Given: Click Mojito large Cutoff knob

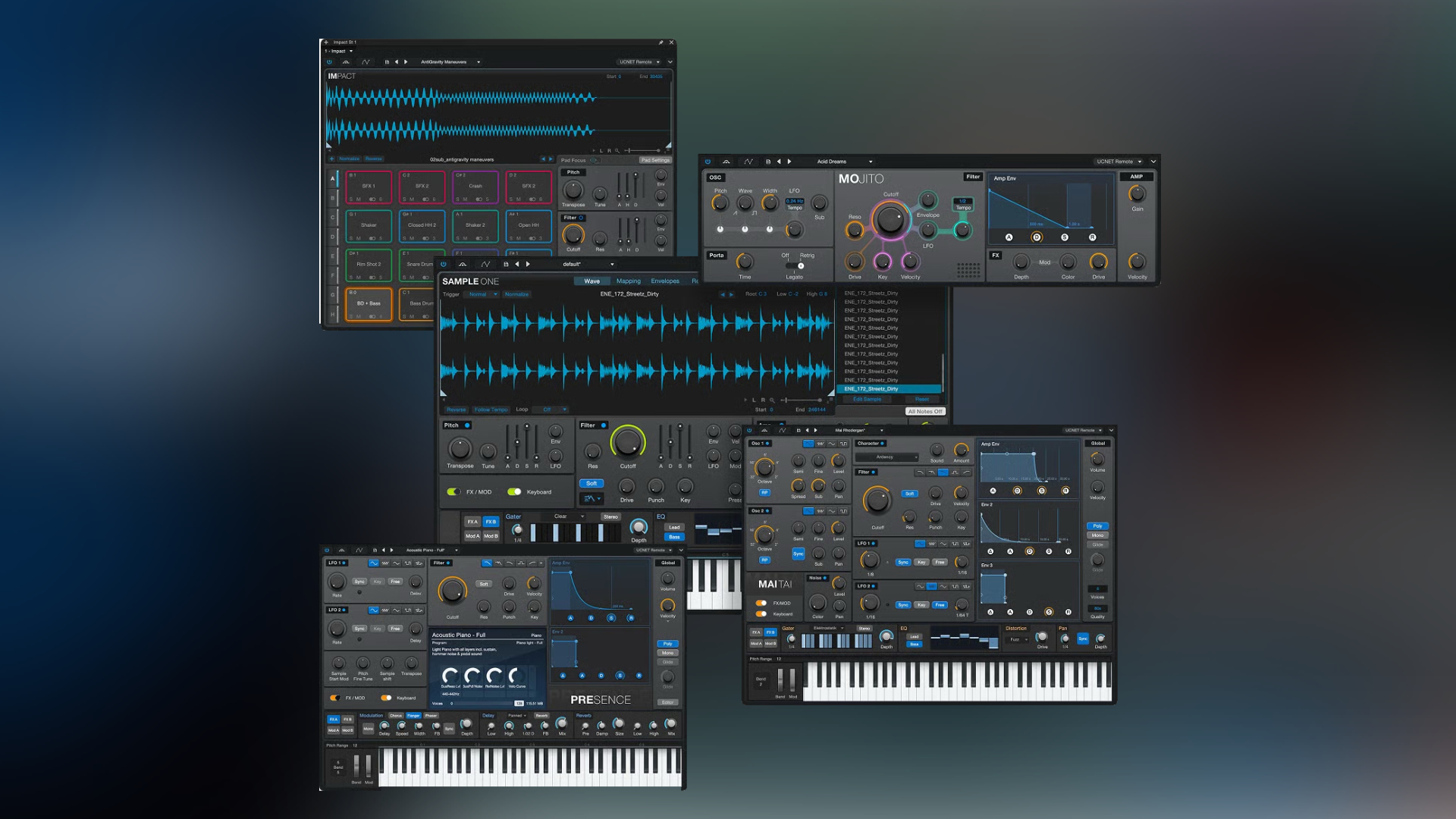Looking at the screenshot, I should [889, 220].
